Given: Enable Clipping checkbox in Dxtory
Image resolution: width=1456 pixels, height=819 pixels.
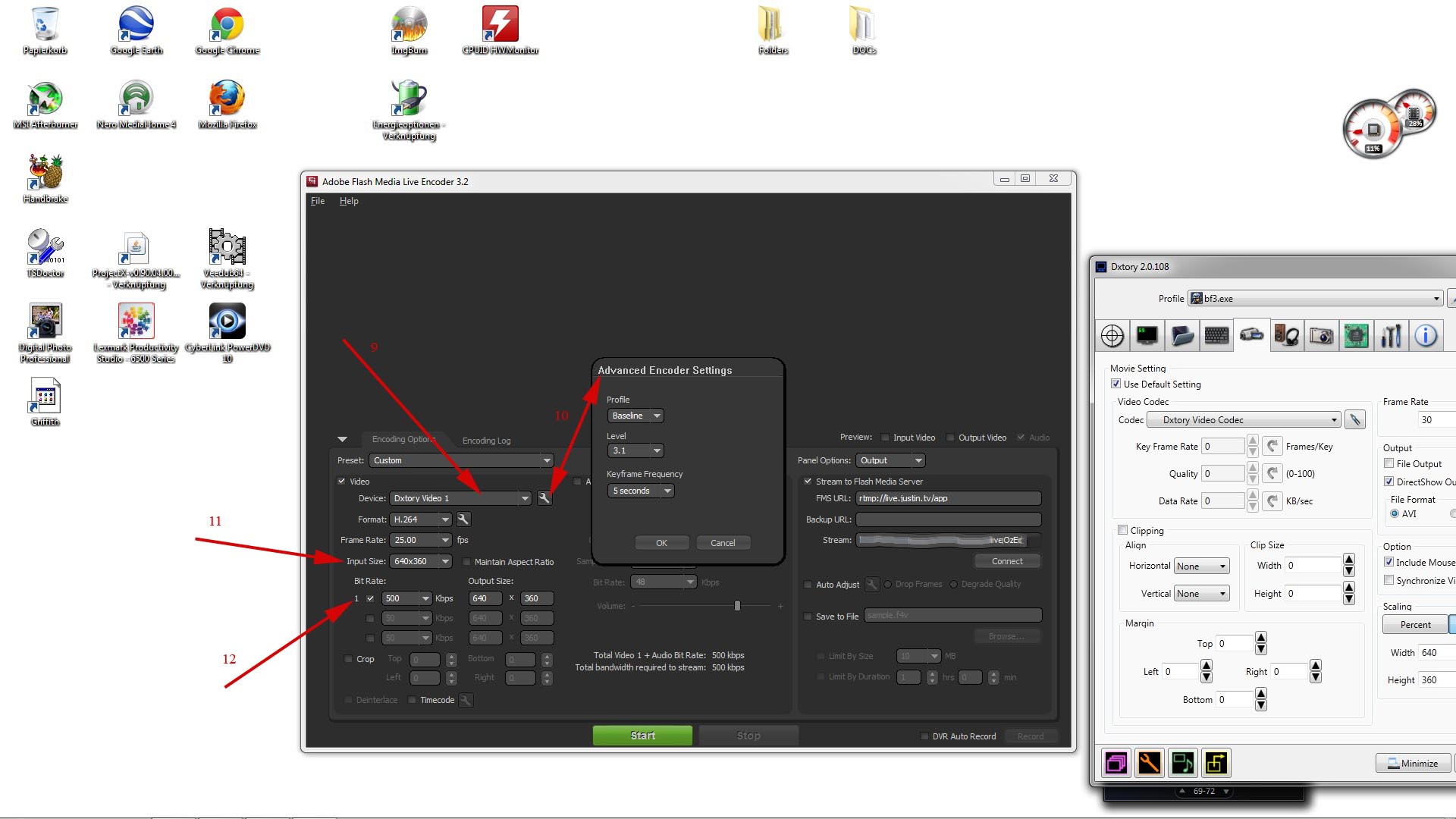Looking at the screenshot, I should 1123,530.
